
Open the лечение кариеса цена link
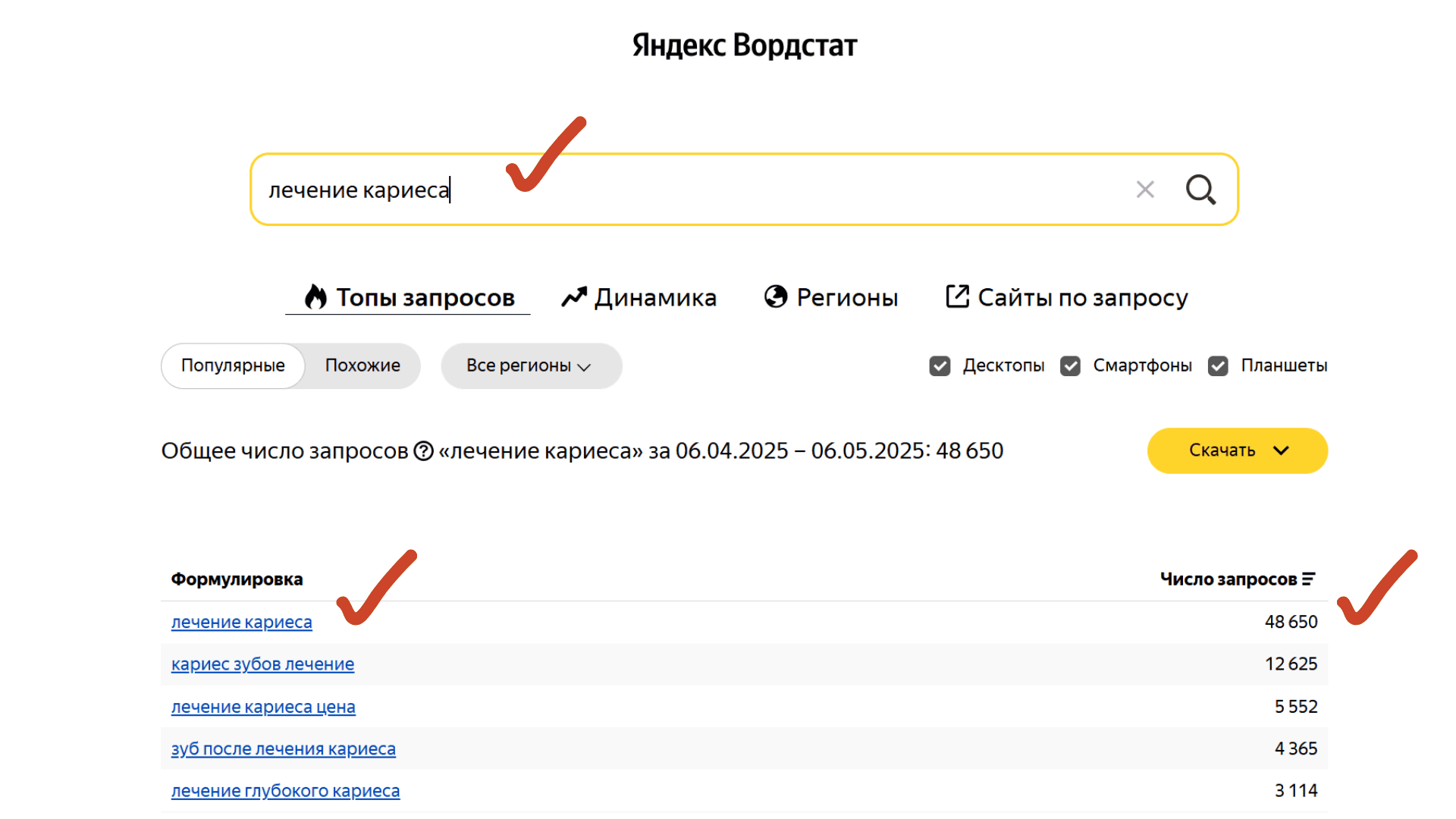click(x=263, y=707)
